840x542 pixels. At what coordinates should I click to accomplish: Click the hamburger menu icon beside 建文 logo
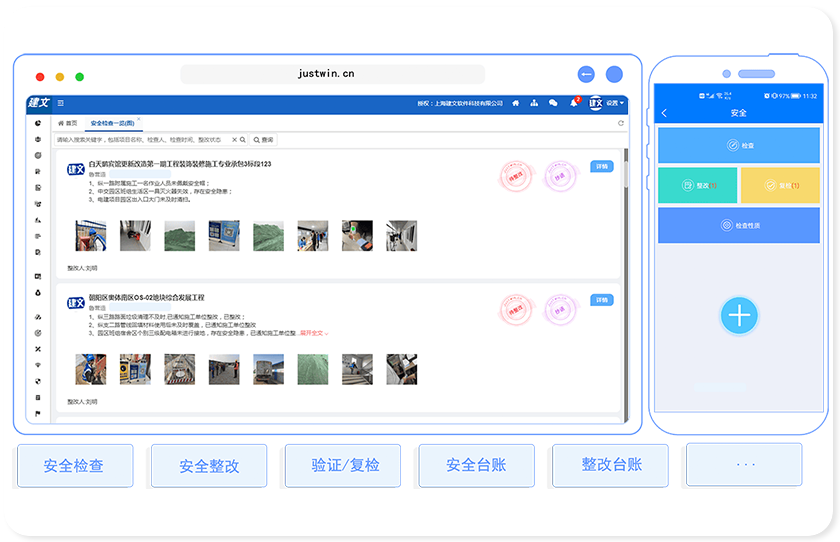[x=60, y=103]
